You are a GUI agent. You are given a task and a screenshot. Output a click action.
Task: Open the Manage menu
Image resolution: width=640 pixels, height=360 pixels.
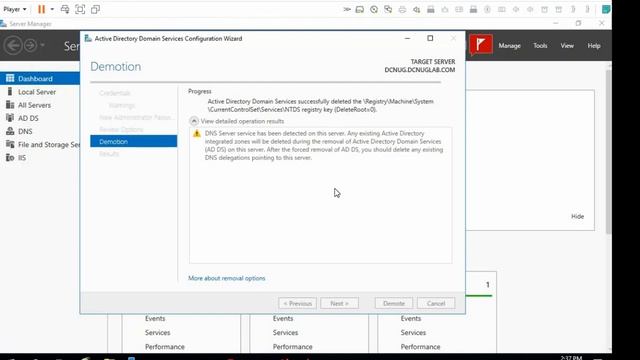click(509, 46)
